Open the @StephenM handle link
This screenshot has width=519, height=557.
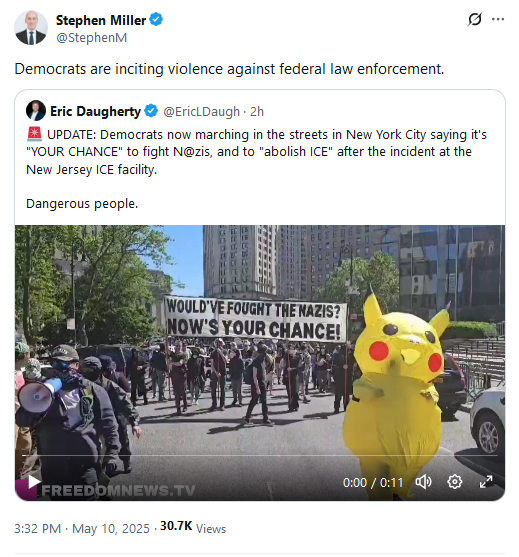(92, 37)
